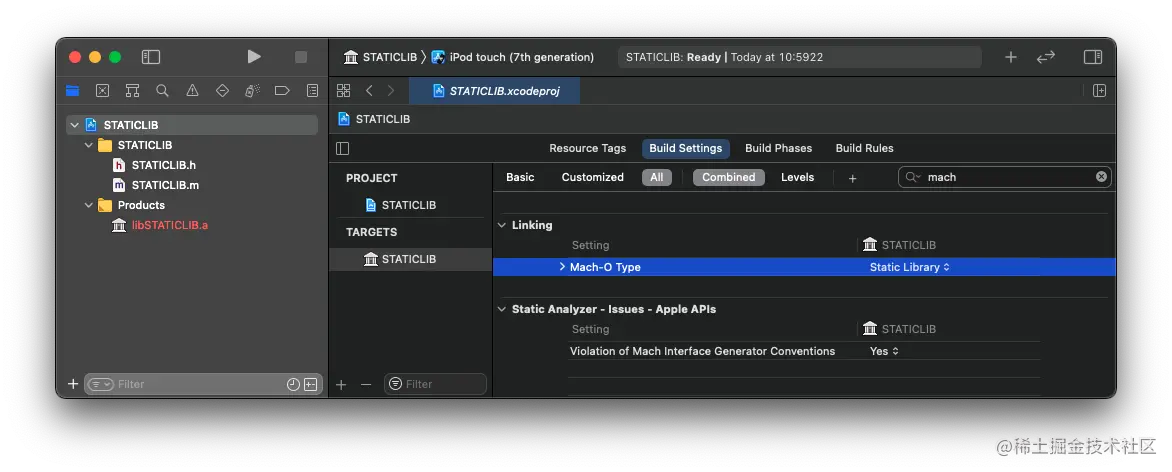Open navigator filter options menu
The width and height of the screenshot is (1172, 472).
coord(101,384)
